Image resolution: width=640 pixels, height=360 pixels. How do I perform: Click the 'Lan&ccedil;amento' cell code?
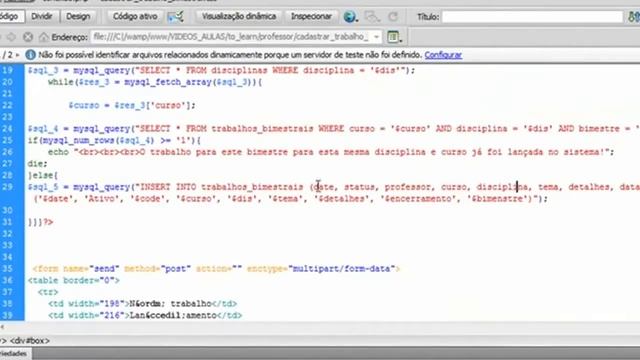145,316
